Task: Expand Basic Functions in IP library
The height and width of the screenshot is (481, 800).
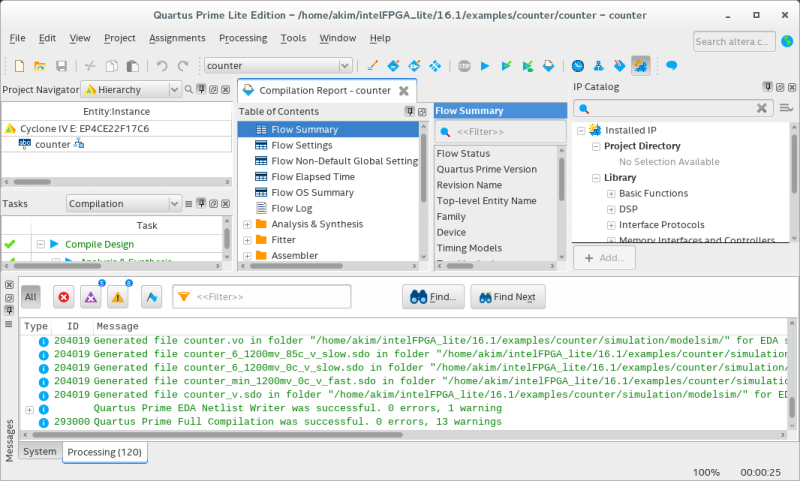Action: (x=611, y=194)
